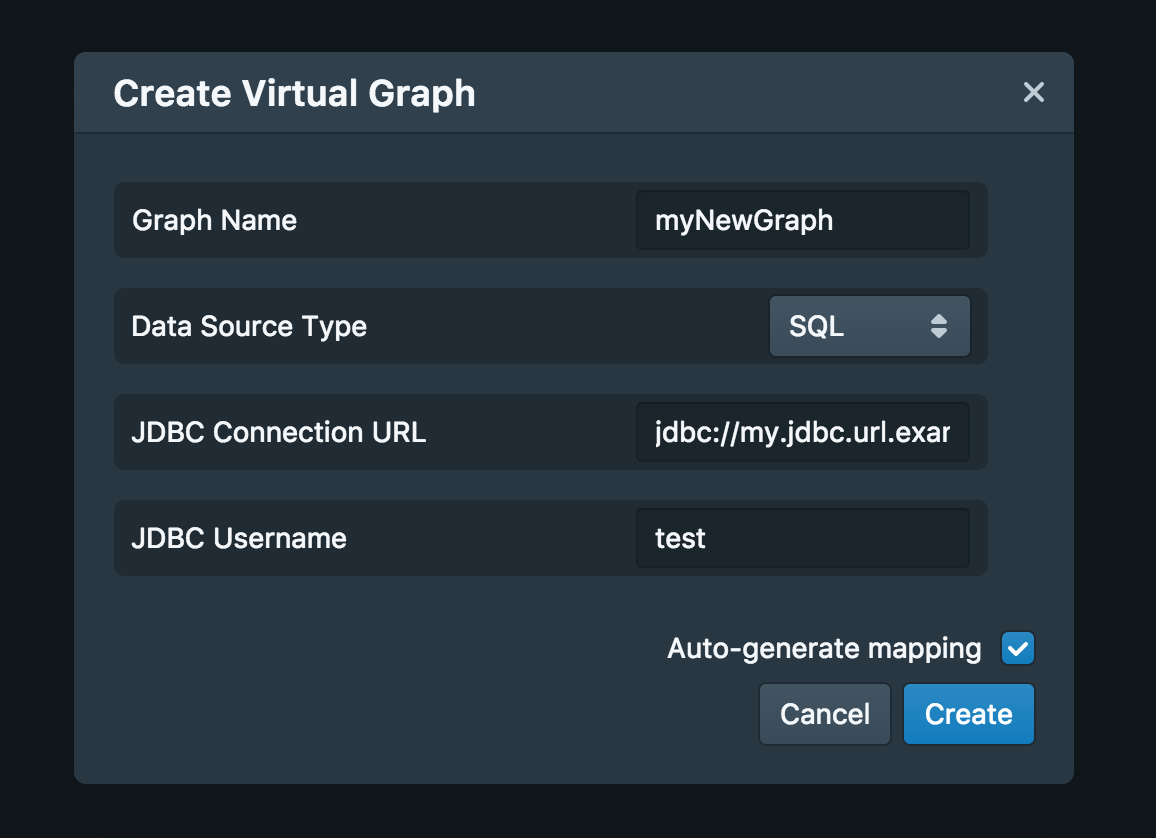
Task: Click the Auto-generate mapping label
Action: click(824, 649)
